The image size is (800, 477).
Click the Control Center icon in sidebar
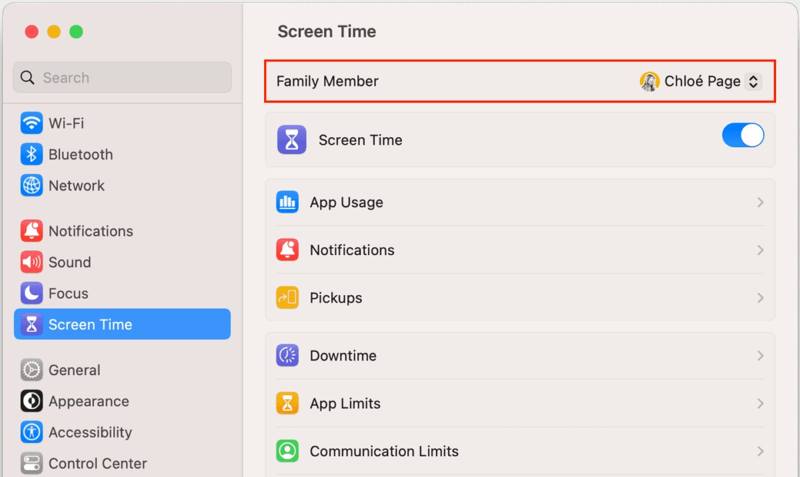pos(31,463)
